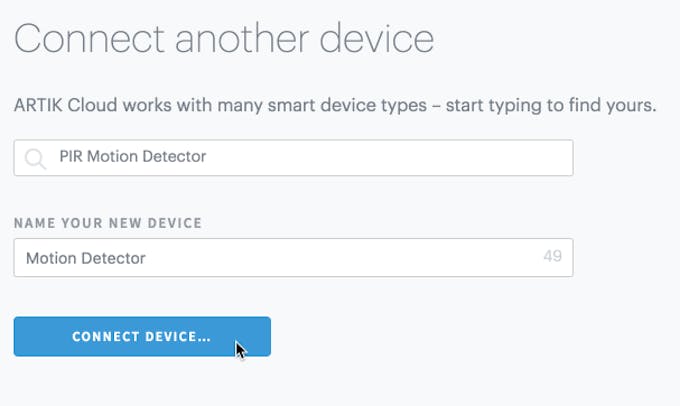Click the word PIR in the search field
This screenshot has height=406, width=680.
pyautogui.click(x=71, y=156)
